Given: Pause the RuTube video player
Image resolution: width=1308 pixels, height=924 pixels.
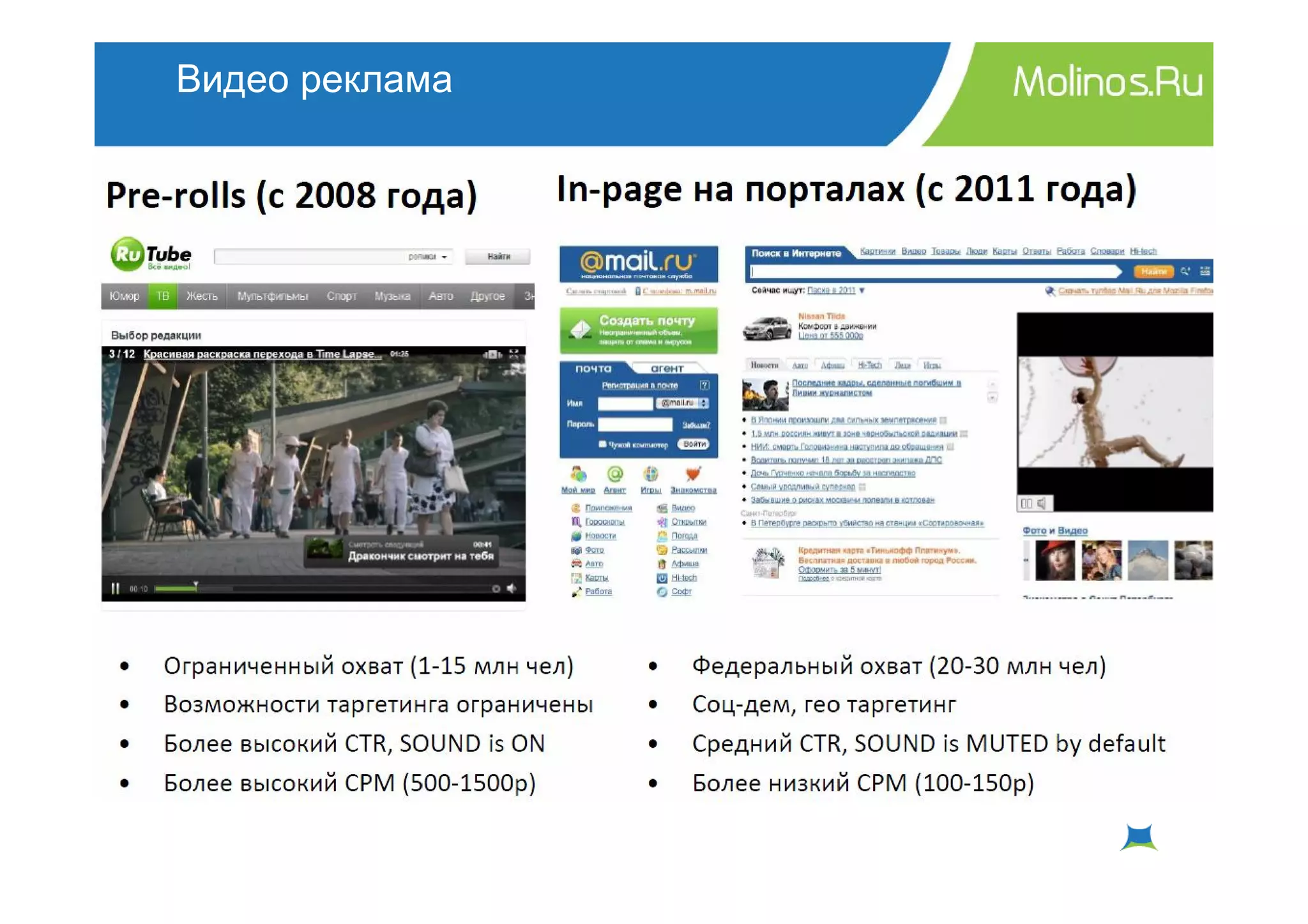Looking at the screenshot, I should pyautogui.click(x=115, y=588).
